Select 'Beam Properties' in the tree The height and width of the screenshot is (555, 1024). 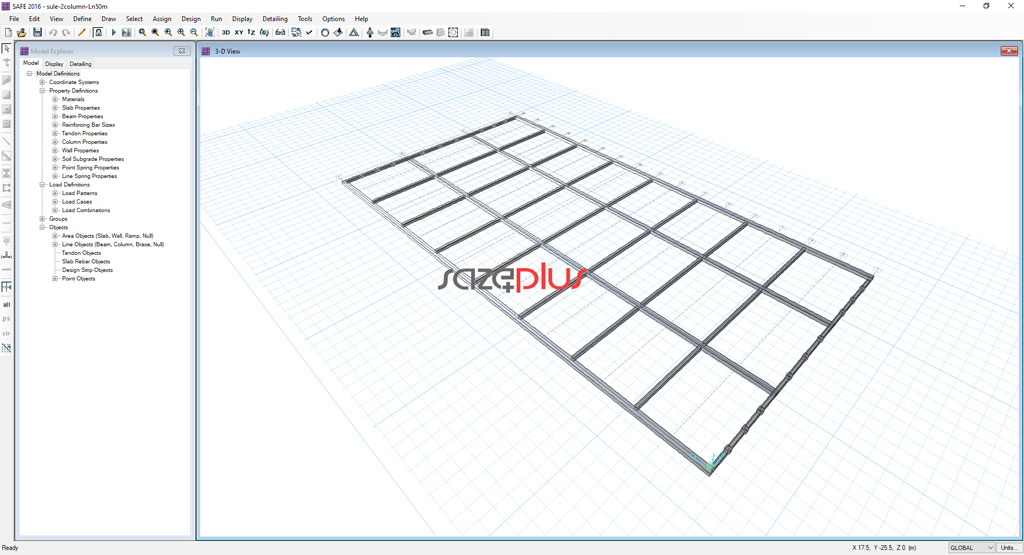pos(82,116)
